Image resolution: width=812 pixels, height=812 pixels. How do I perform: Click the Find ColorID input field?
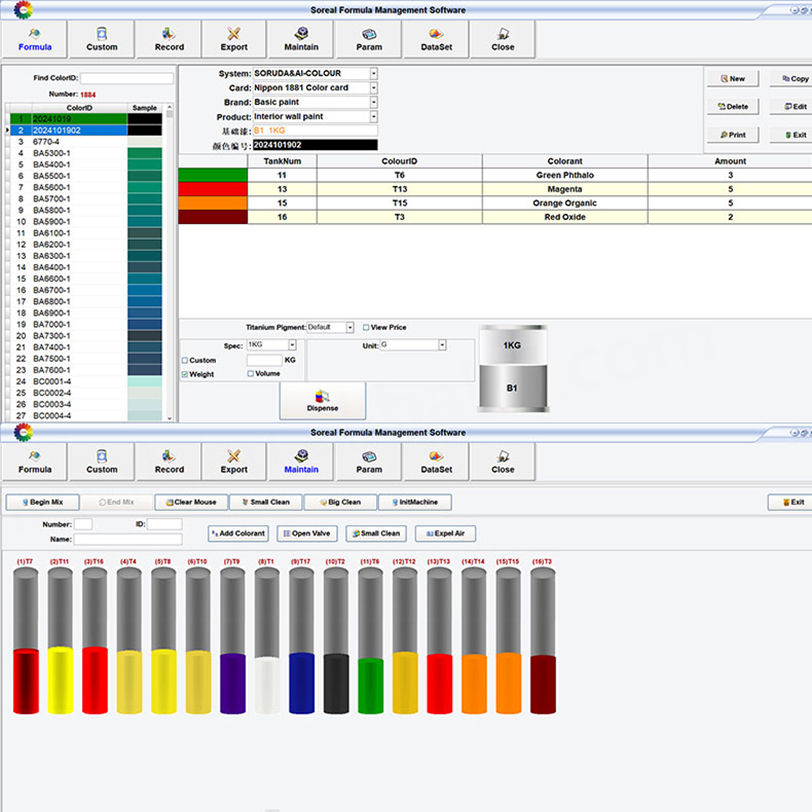tap(126, 78)
